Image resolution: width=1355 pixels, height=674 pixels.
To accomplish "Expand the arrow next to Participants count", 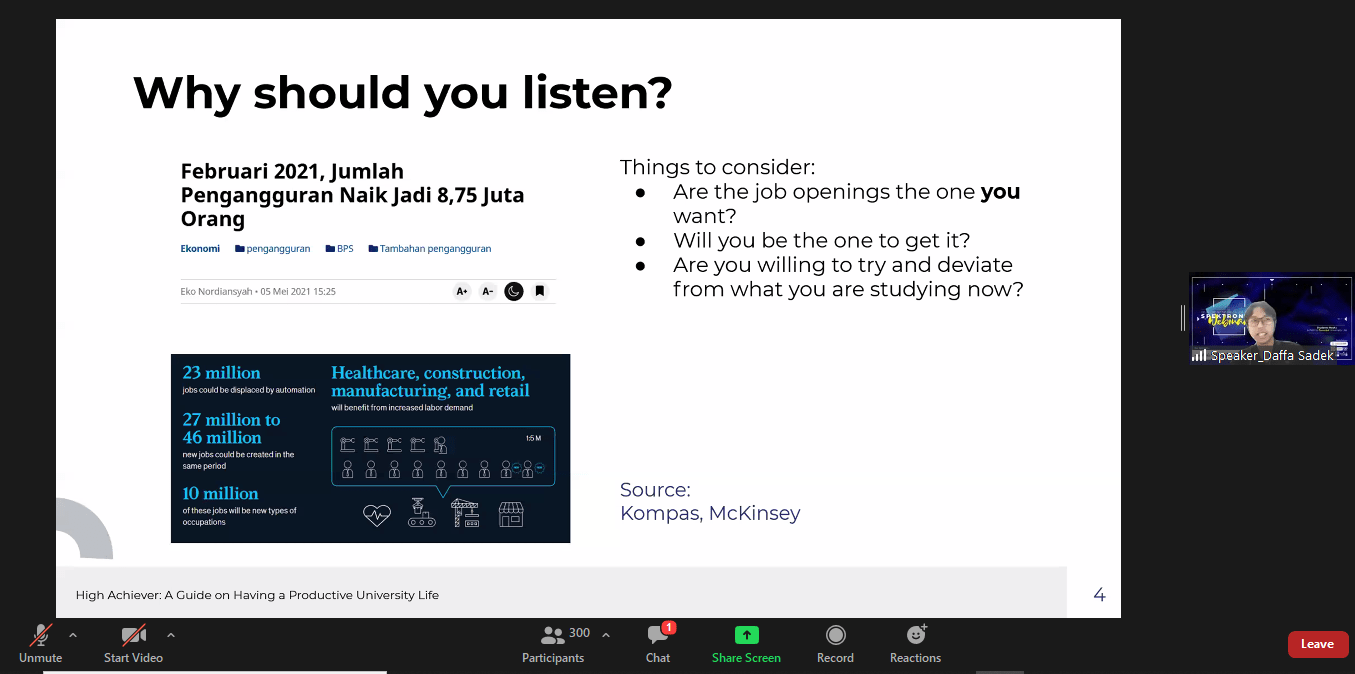I will click(606, 634).
